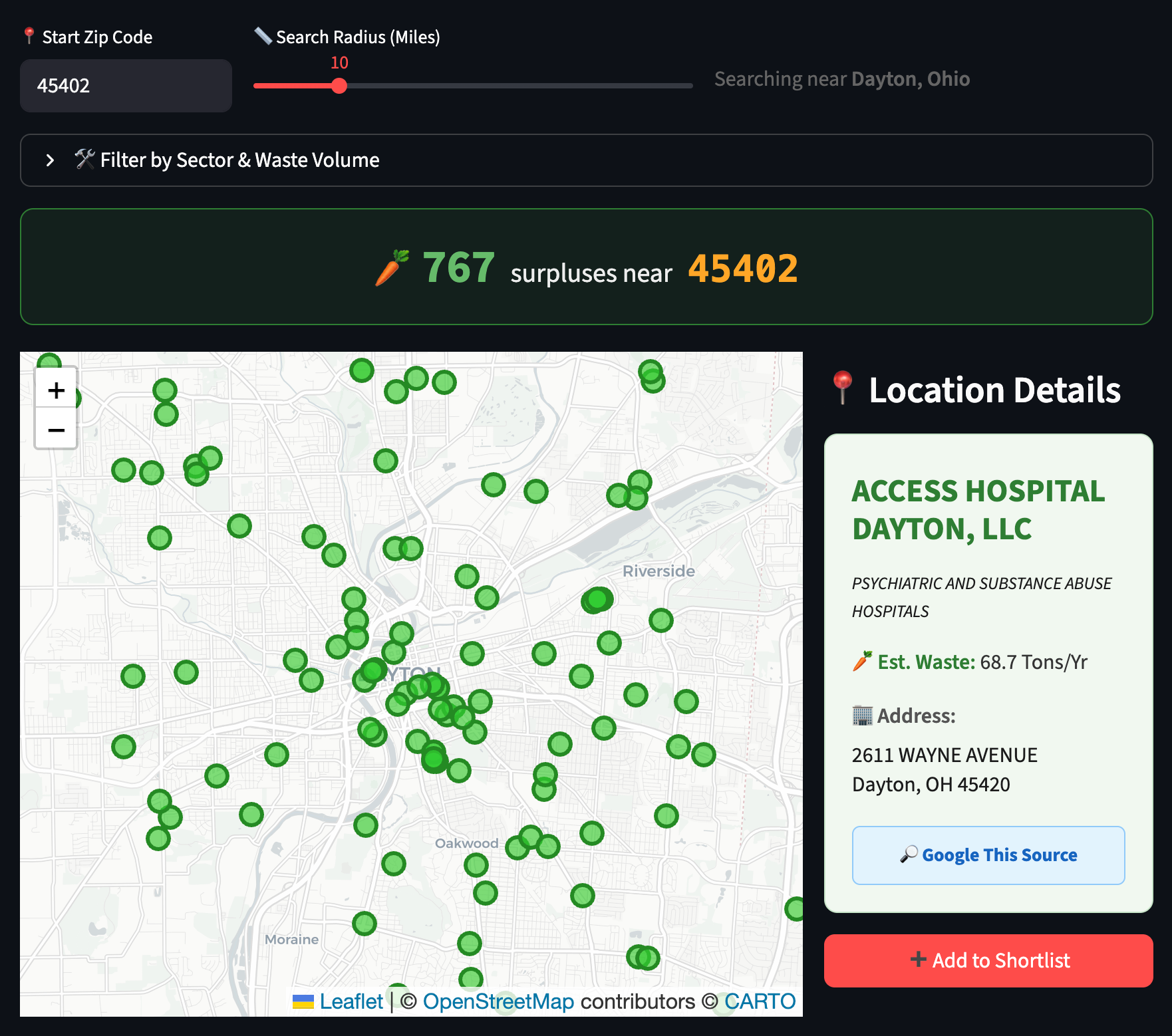The height and width of the screenshot is (1036, 1172).
Task: Select the map marker right of Moraine label
Action: 365,924
